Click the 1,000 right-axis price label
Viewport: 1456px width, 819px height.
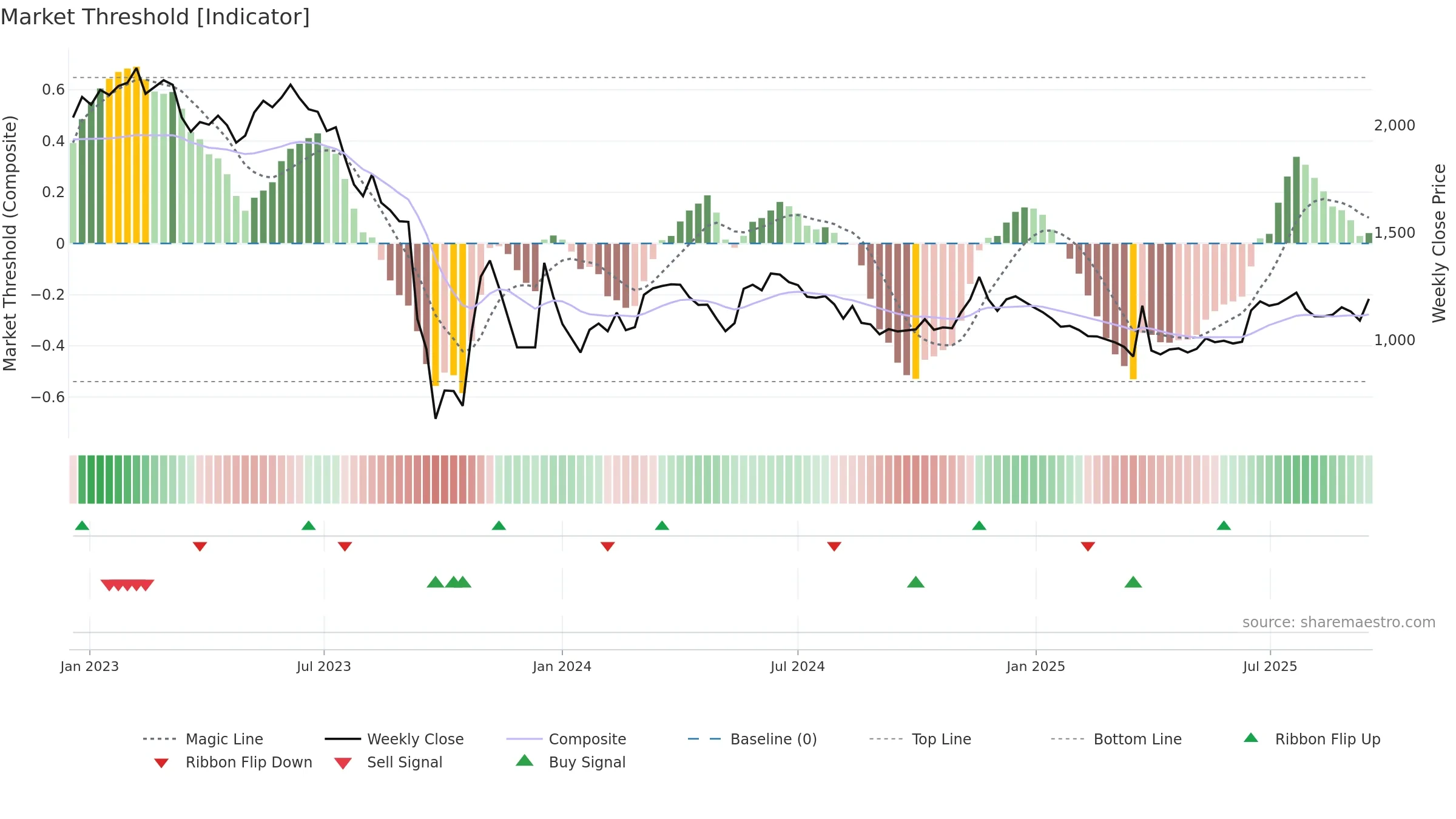coord(1395,340)
